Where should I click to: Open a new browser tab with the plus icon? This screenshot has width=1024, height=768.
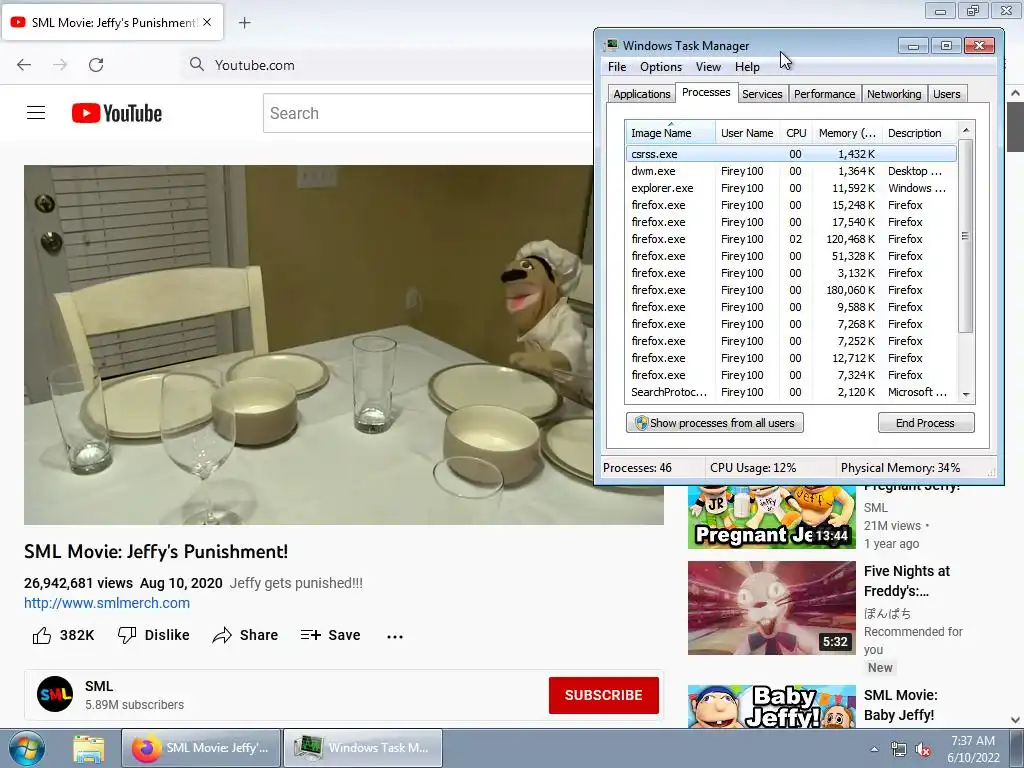(x=244, y=23)
